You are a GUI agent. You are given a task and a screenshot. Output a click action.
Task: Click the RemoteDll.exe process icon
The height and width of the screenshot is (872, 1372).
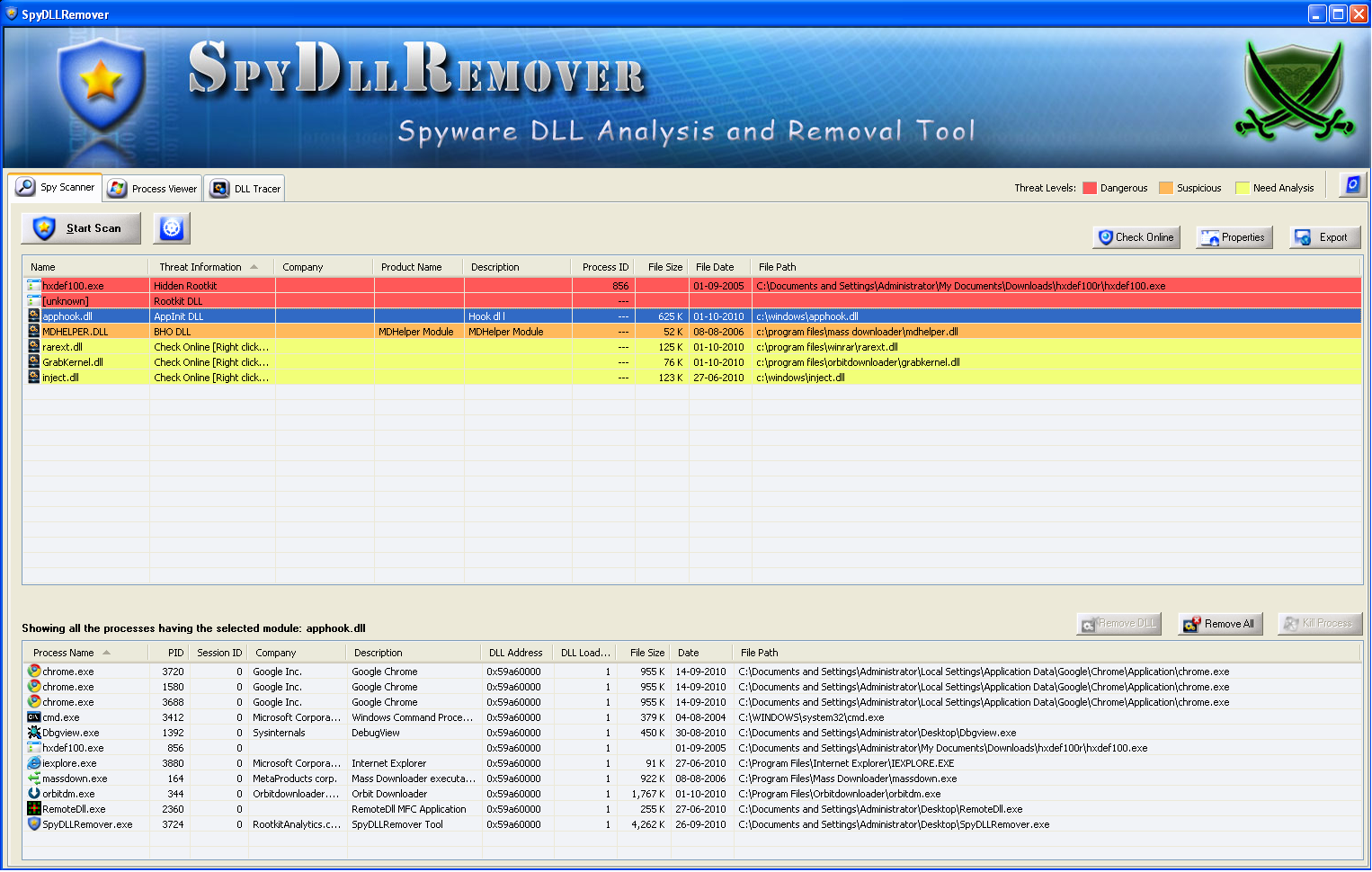[x=34, y=809]
